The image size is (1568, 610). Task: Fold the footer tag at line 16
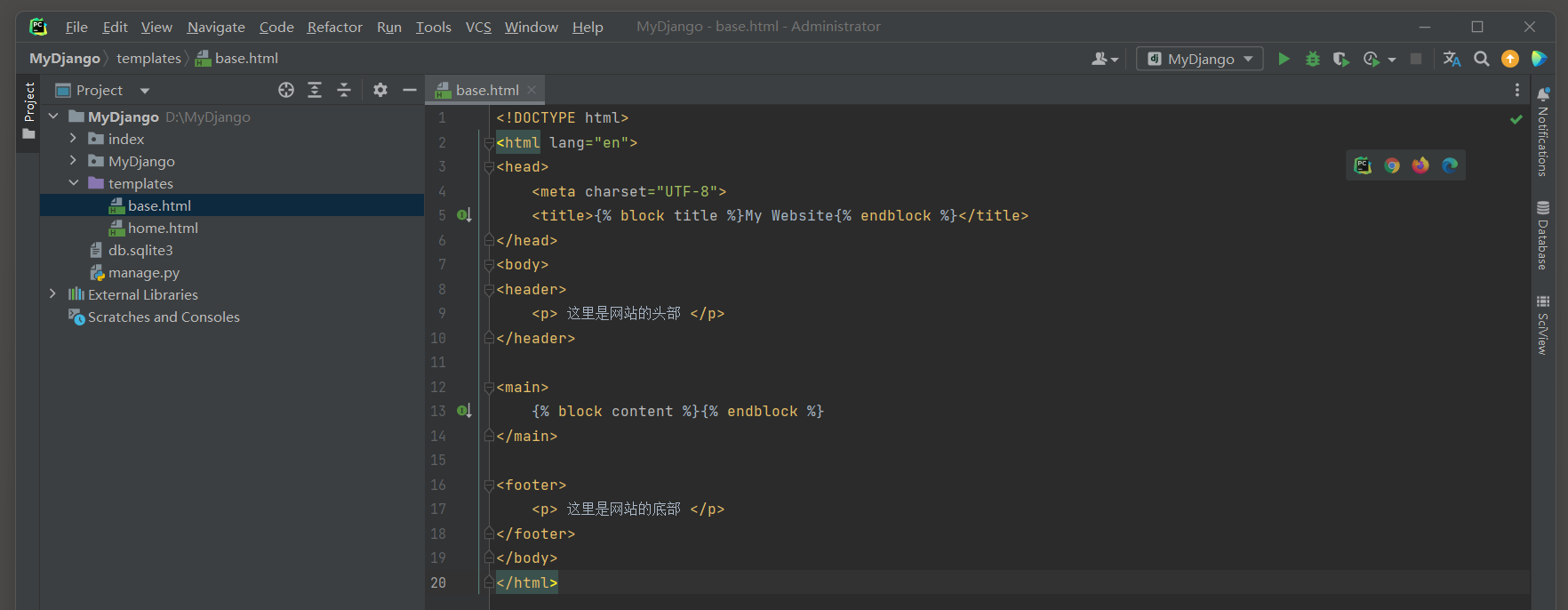(x=489, y=486)
